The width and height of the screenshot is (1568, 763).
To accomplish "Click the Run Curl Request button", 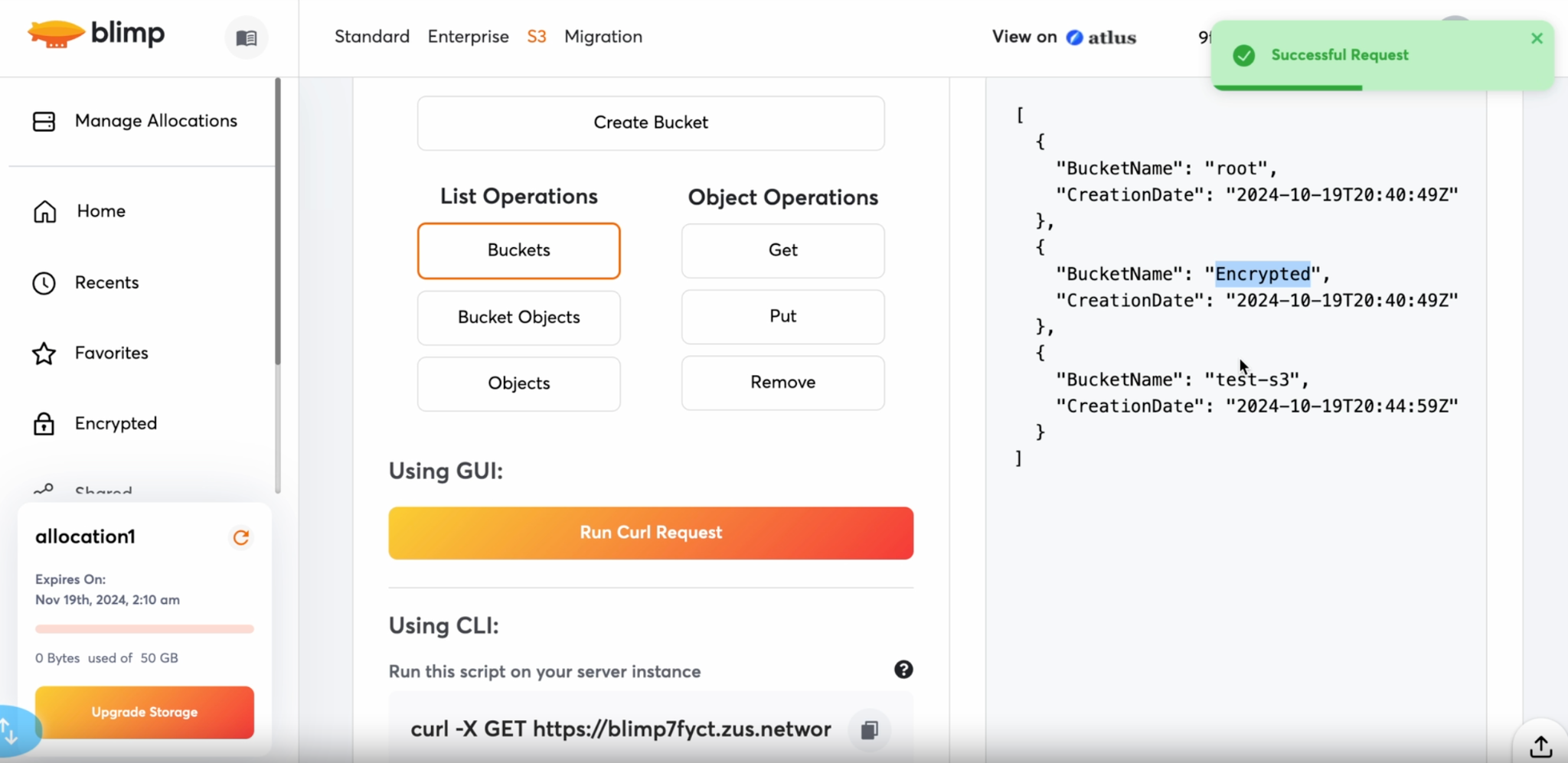I will tap(651, 533).
